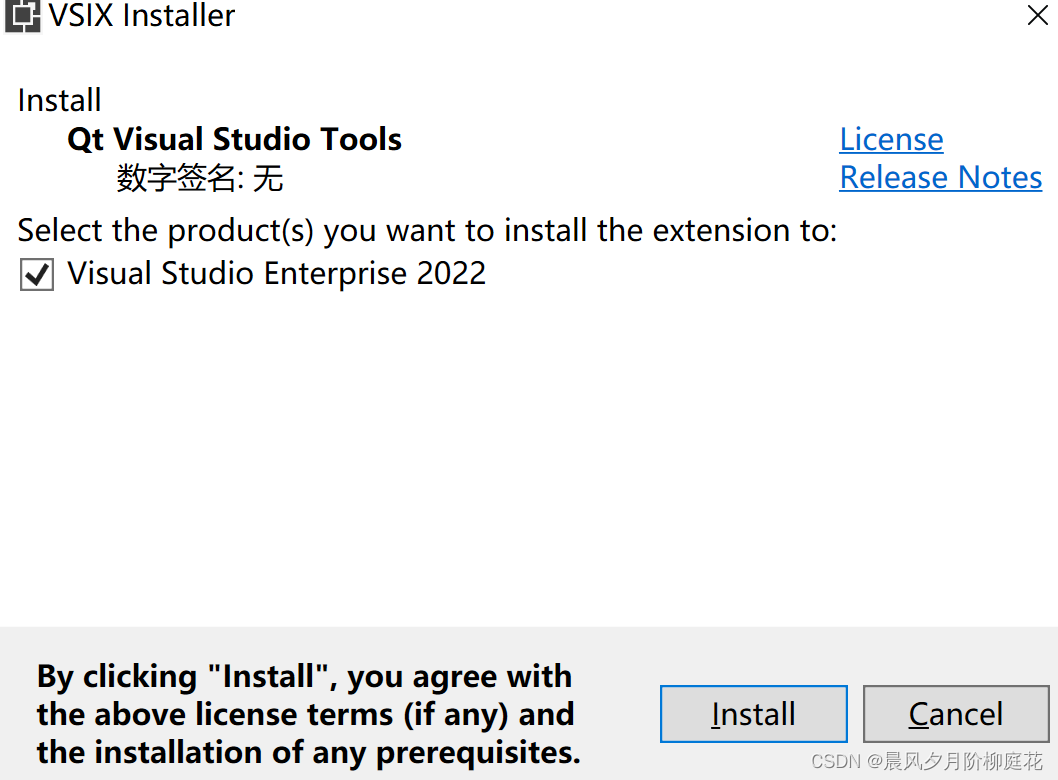Disable installation for Visual Studio Enterprise 2022
The height and width of the screenshot is (780, 1058).
pyautogui.click(x=36, y=274)
